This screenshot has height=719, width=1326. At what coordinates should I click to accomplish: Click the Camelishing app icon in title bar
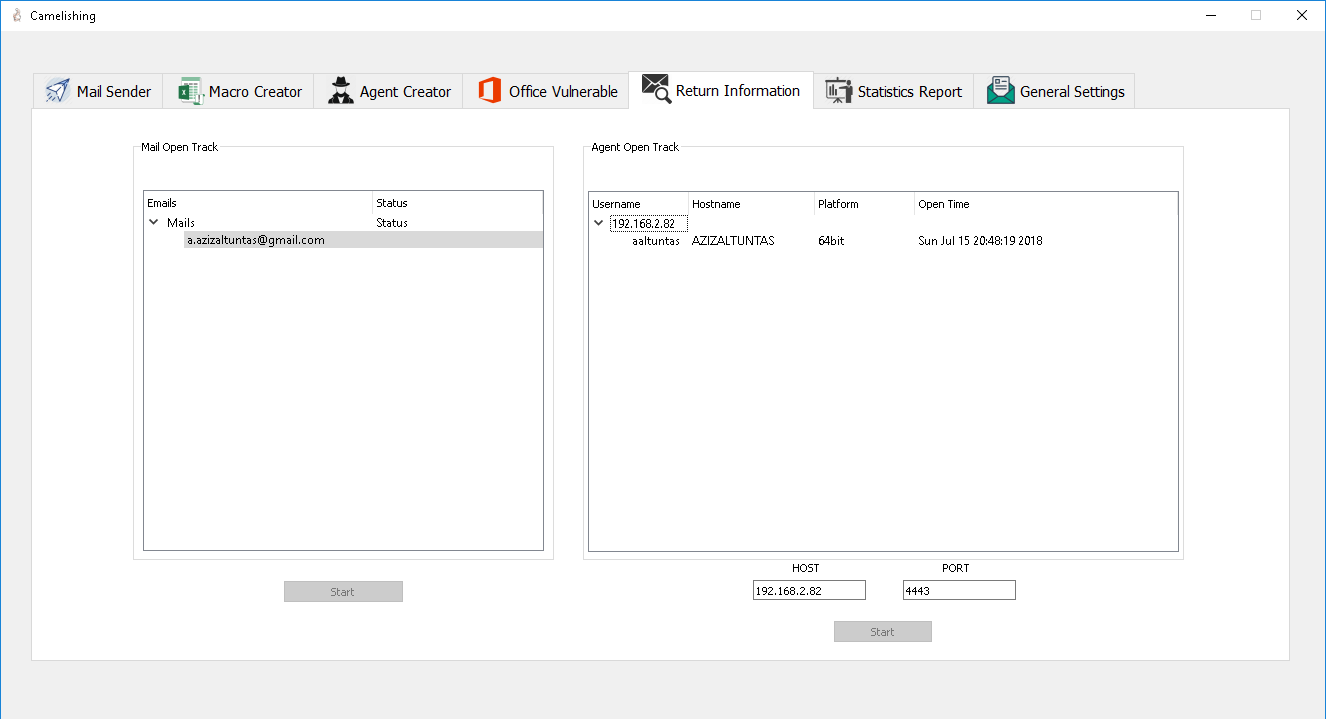point(16,15)
